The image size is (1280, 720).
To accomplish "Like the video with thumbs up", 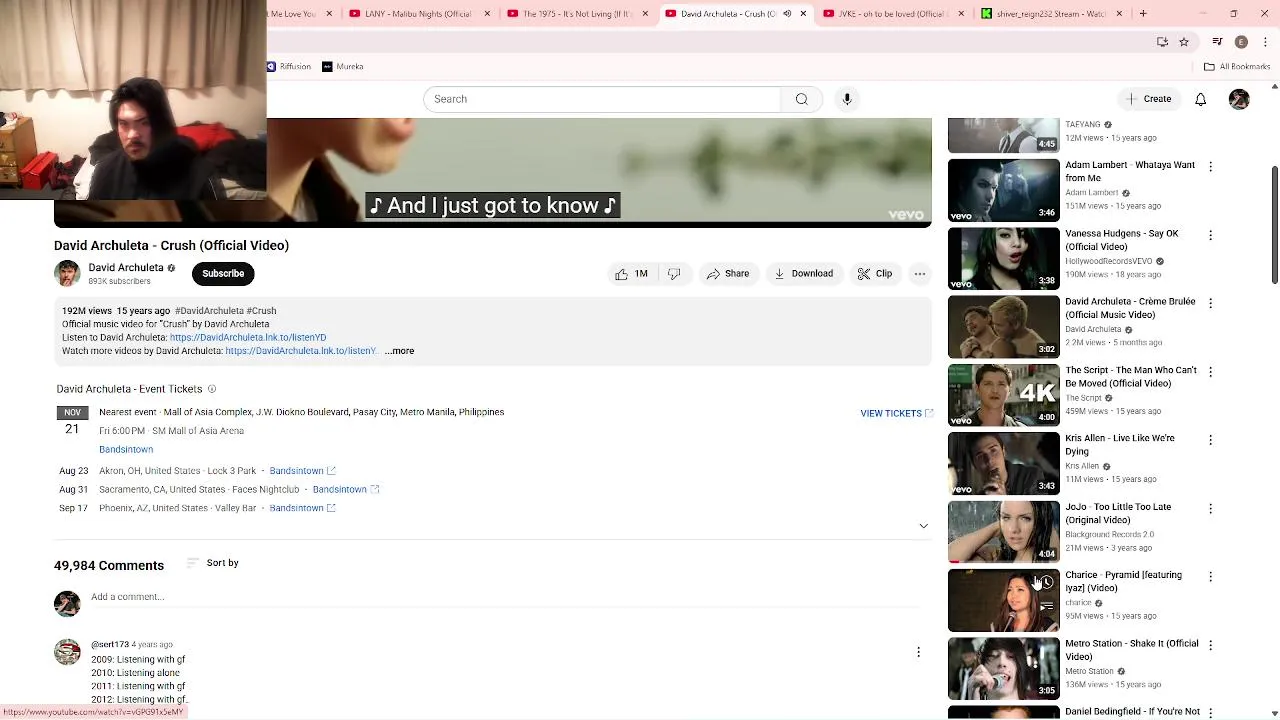I will point(632,274).
